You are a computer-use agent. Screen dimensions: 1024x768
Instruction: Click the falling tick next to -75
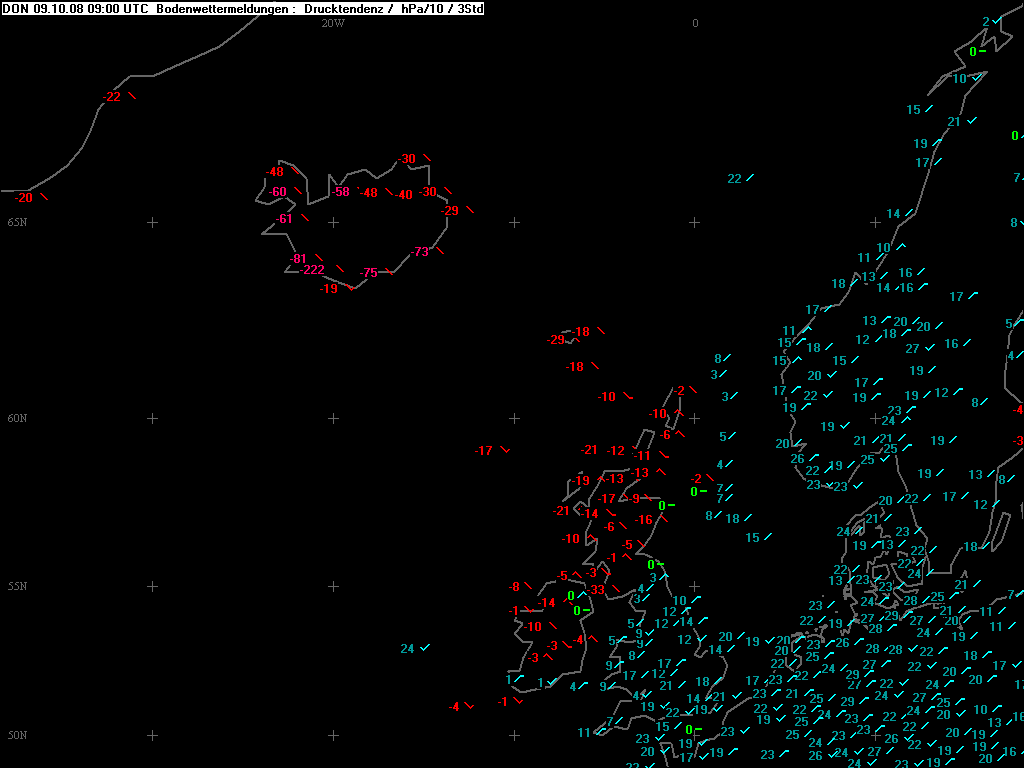pyautogui.click(x=389, y=272)
